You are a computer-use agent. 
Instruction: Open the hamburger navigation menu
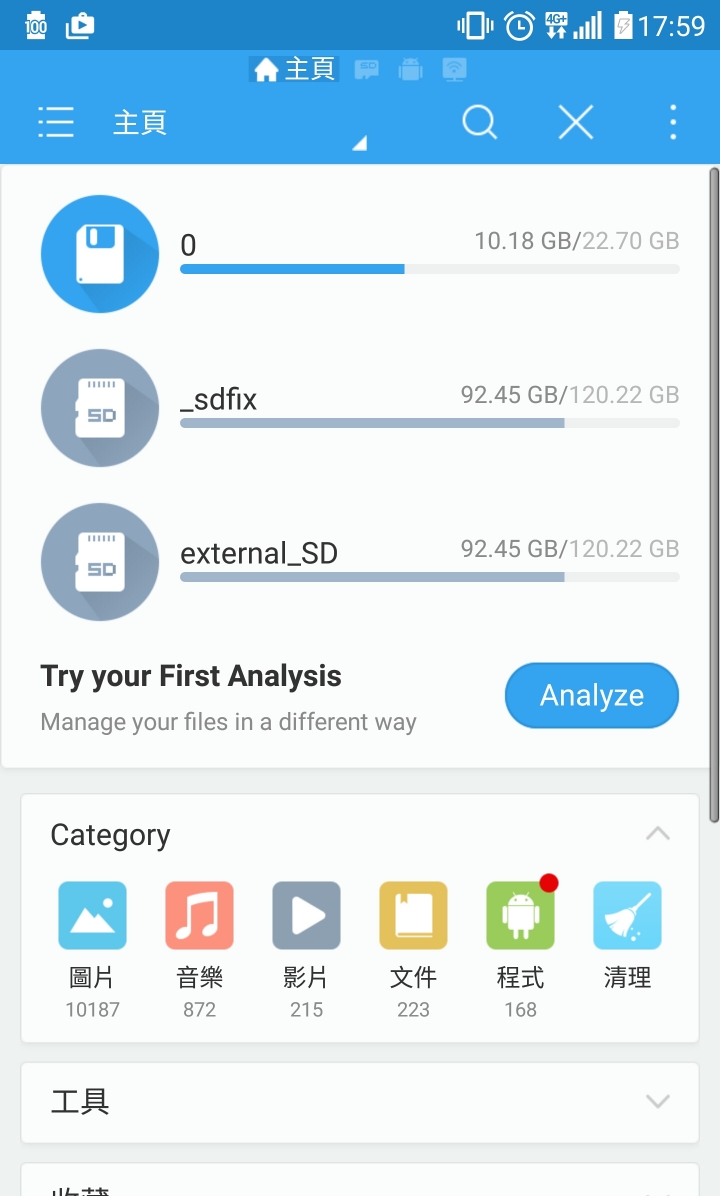[56, 122]
